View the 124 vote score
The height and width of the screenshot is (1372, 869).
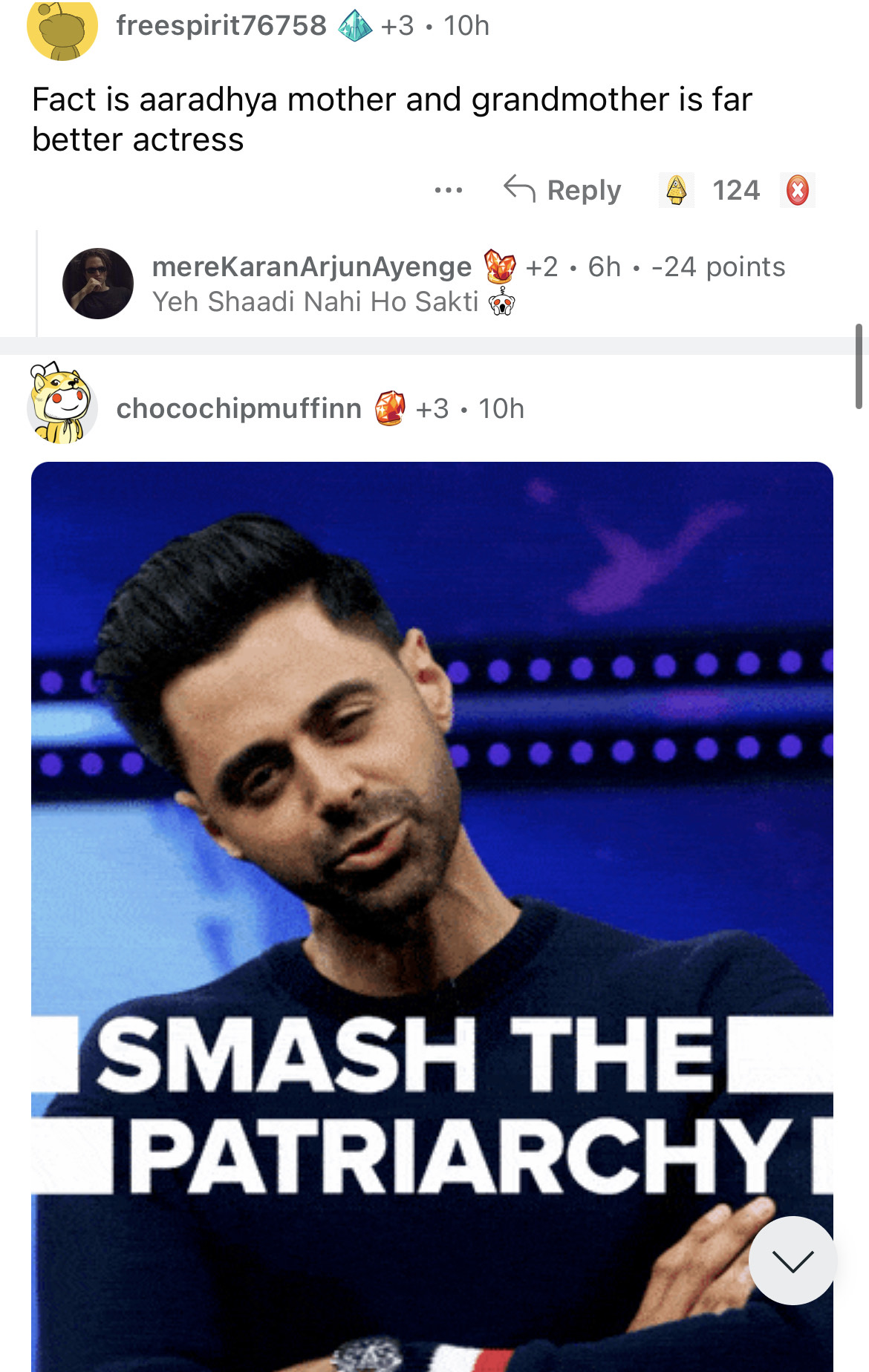click(736, 190)
